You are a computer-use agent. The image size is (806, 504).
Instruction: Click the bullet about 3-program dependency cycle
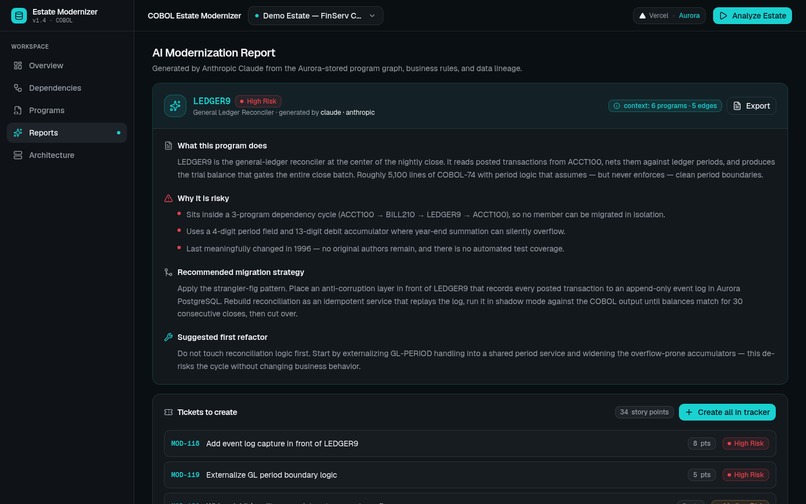click(x=426, y=215)
